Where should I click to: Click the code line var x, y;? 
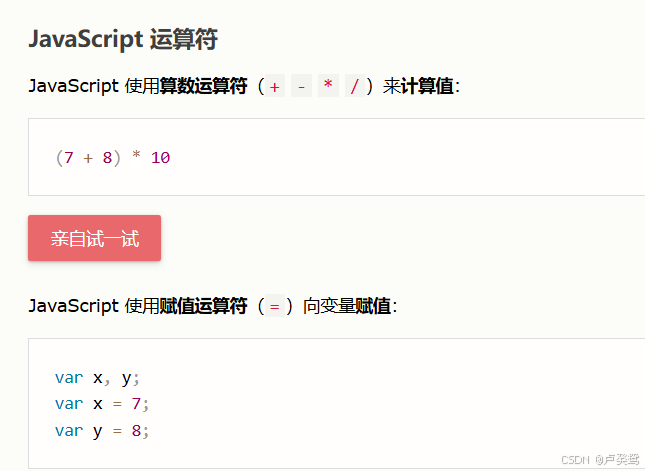pos(97,378)
